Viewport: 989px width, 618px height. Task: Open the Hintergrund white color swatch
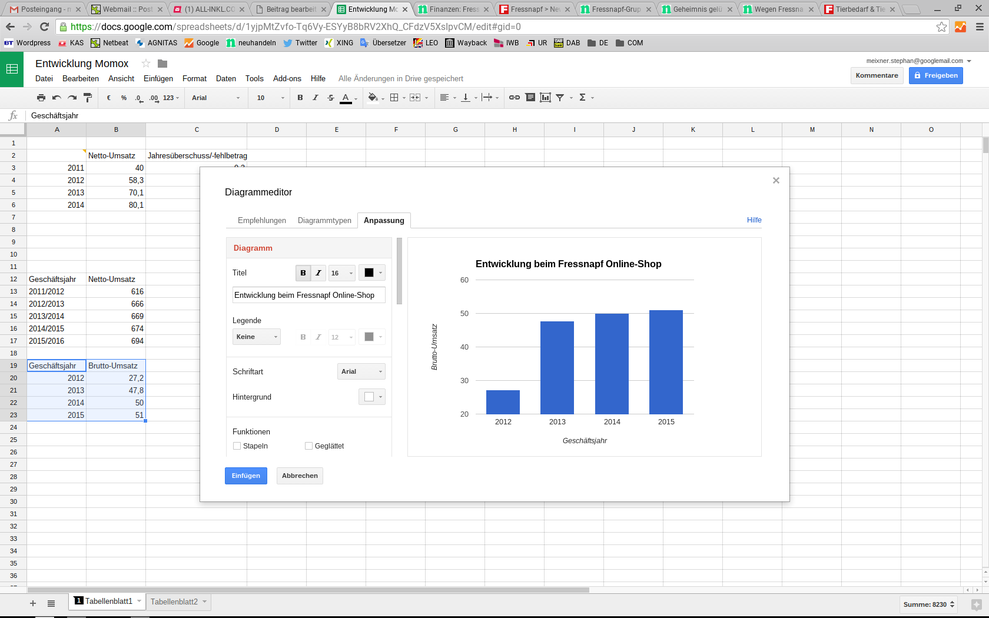coord(372,397)
